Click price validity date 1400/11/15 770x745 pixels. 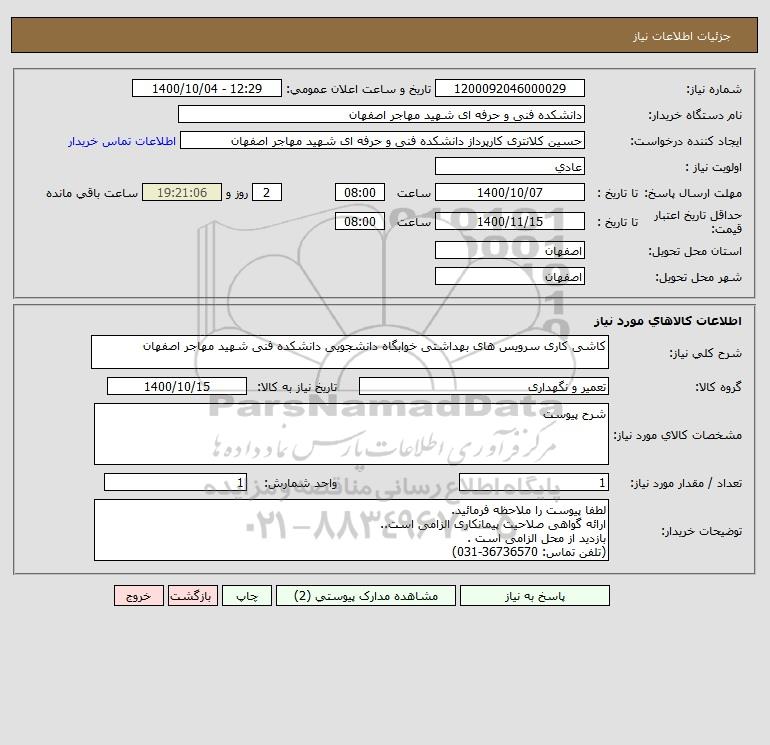[x=510, y=221]
